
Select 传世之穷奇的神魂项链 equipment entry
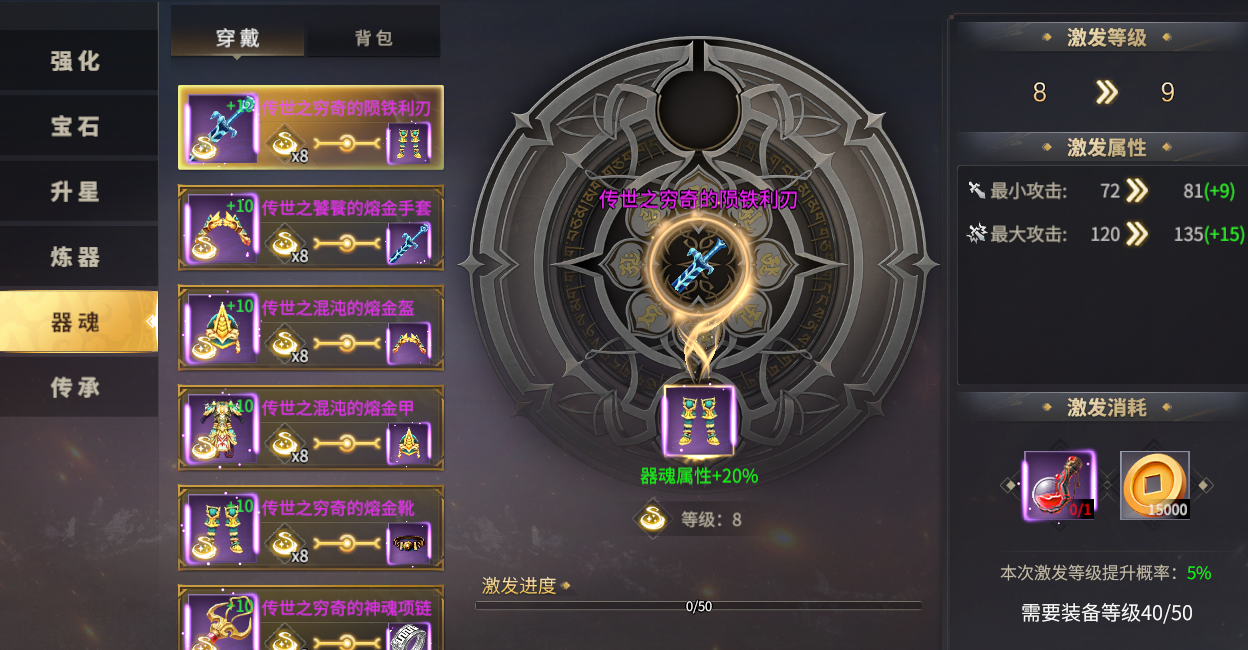click(311, 618)
